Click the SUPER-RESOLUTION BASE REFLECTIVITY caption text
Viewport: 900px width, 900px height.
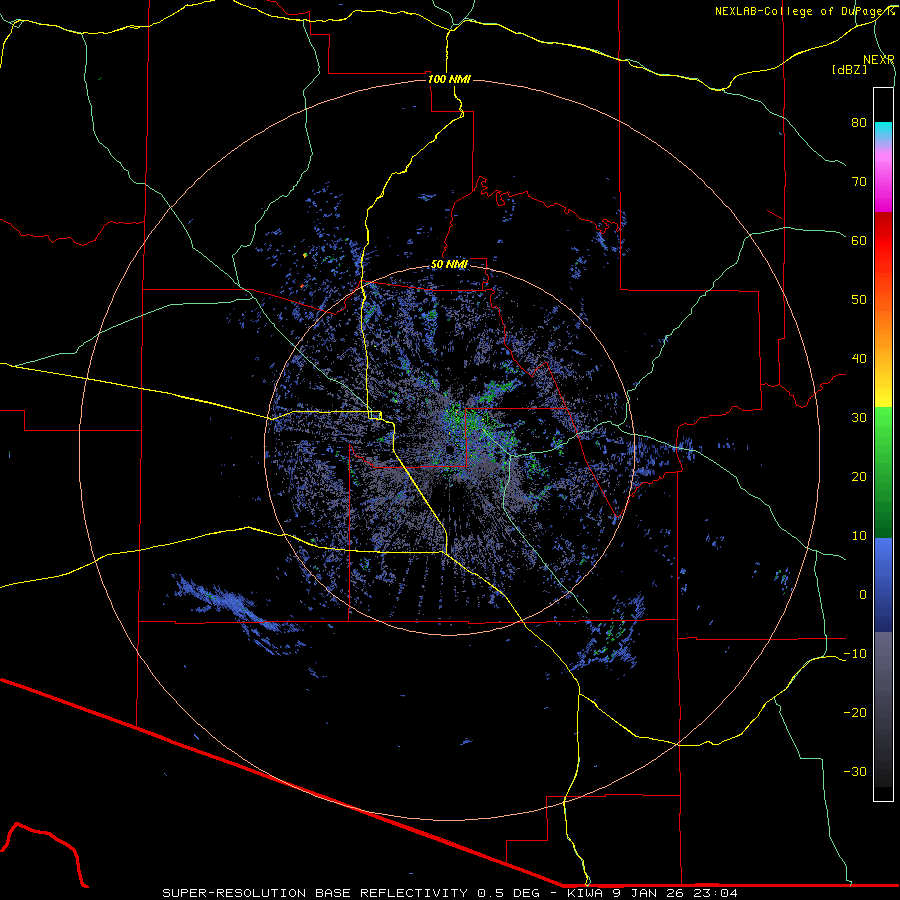point(315,893)
